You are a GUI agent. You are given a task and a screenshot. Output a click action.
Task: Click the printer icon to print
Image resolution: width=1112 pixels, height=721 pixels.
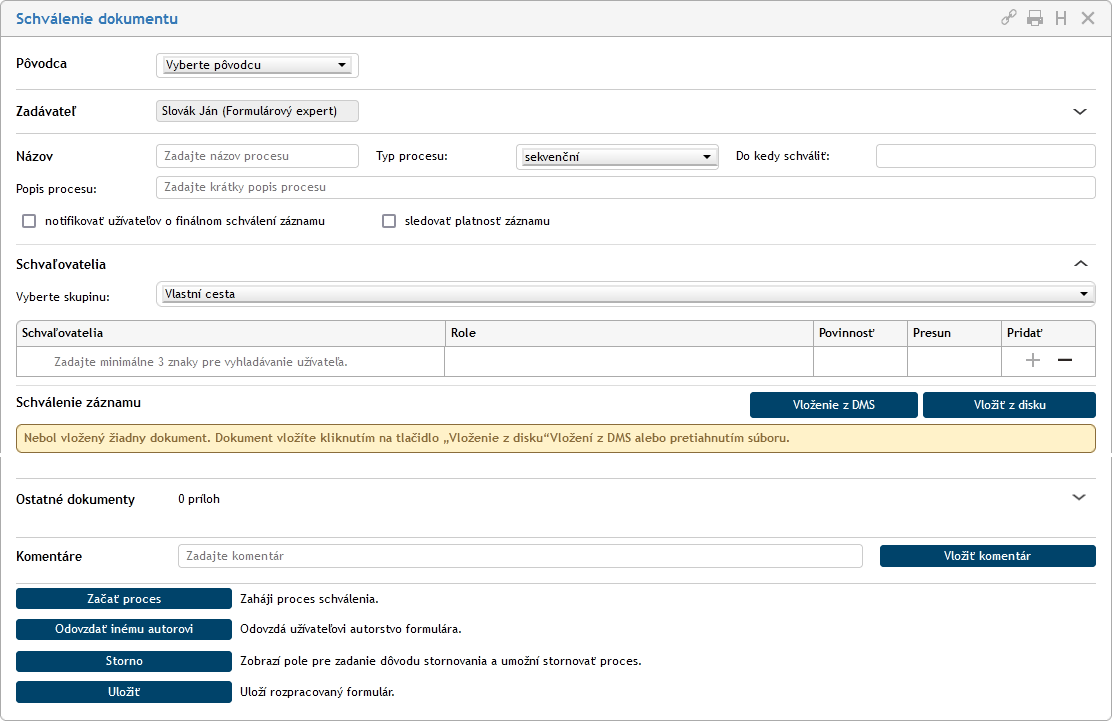coord(1035,18)
